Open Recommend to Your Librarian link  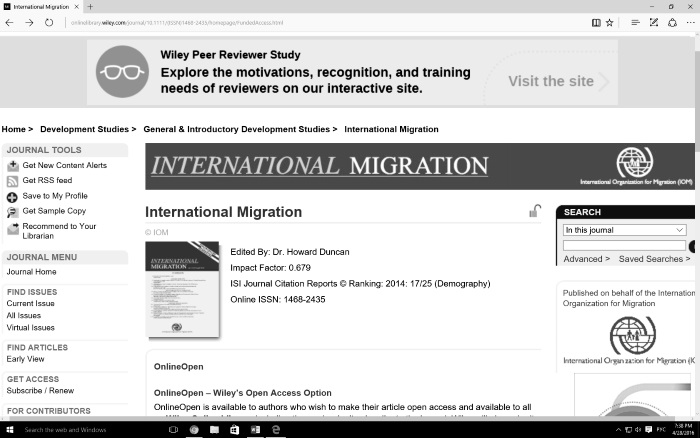click(59, 231)
